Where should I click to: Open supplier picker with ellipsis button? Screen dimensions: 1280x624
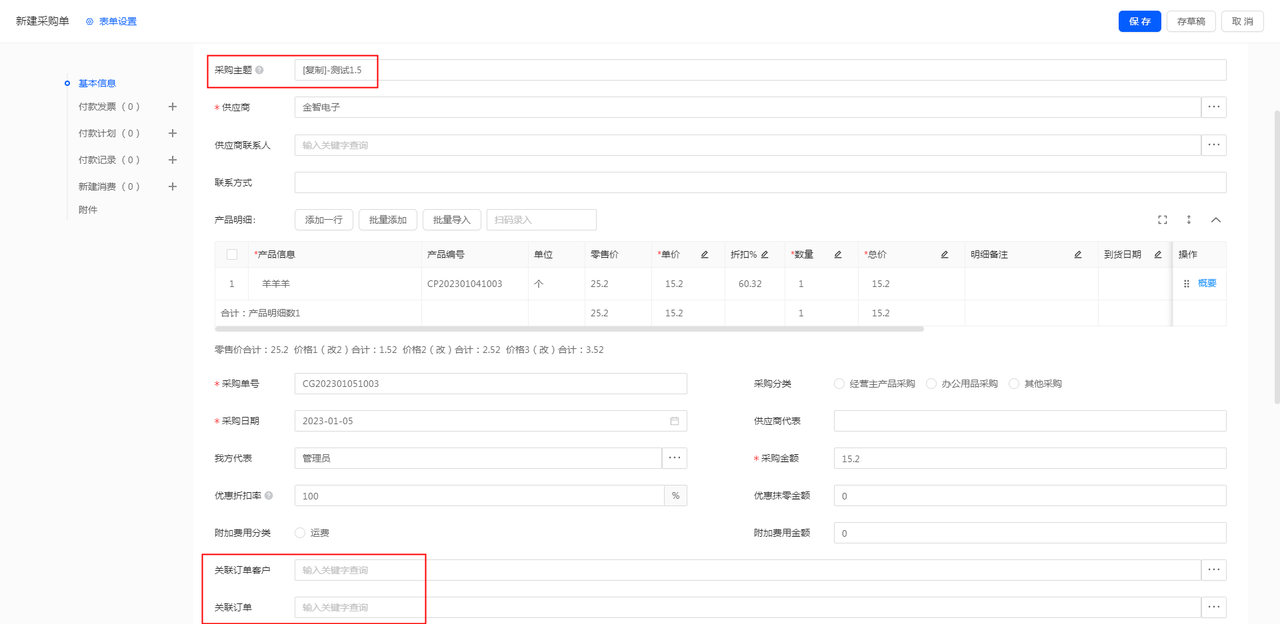pyautogui.click(x=1214, y=107)
